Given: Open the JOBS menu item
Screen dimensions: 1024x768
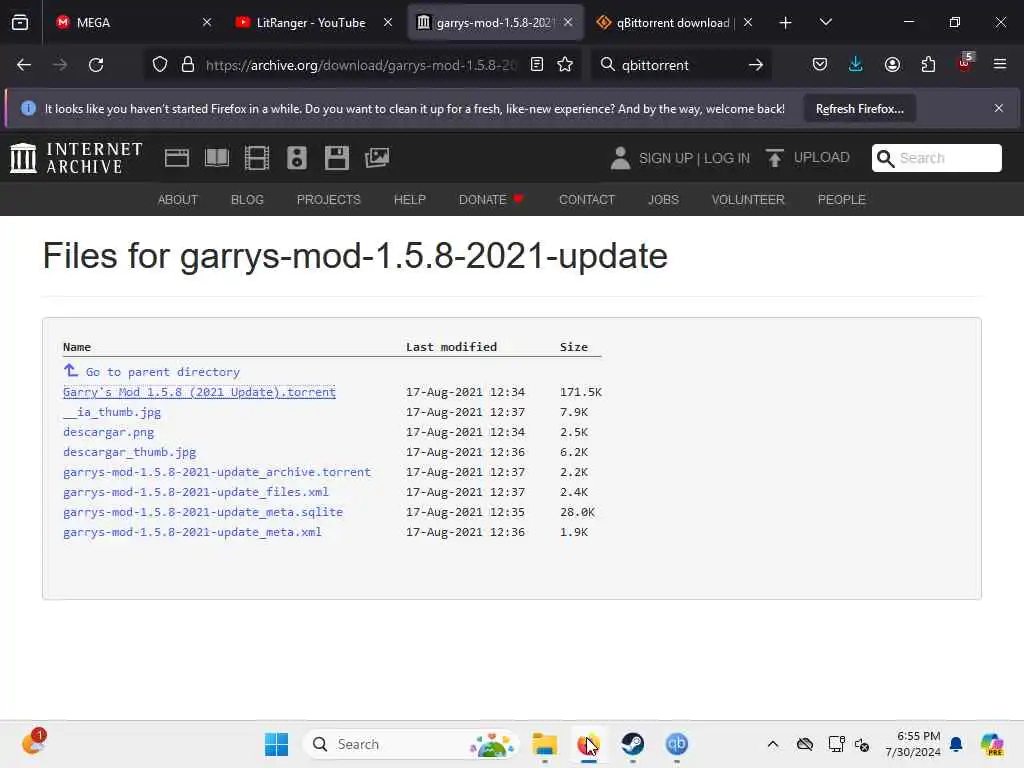Looking at the screenshot, I should point(664,200).
